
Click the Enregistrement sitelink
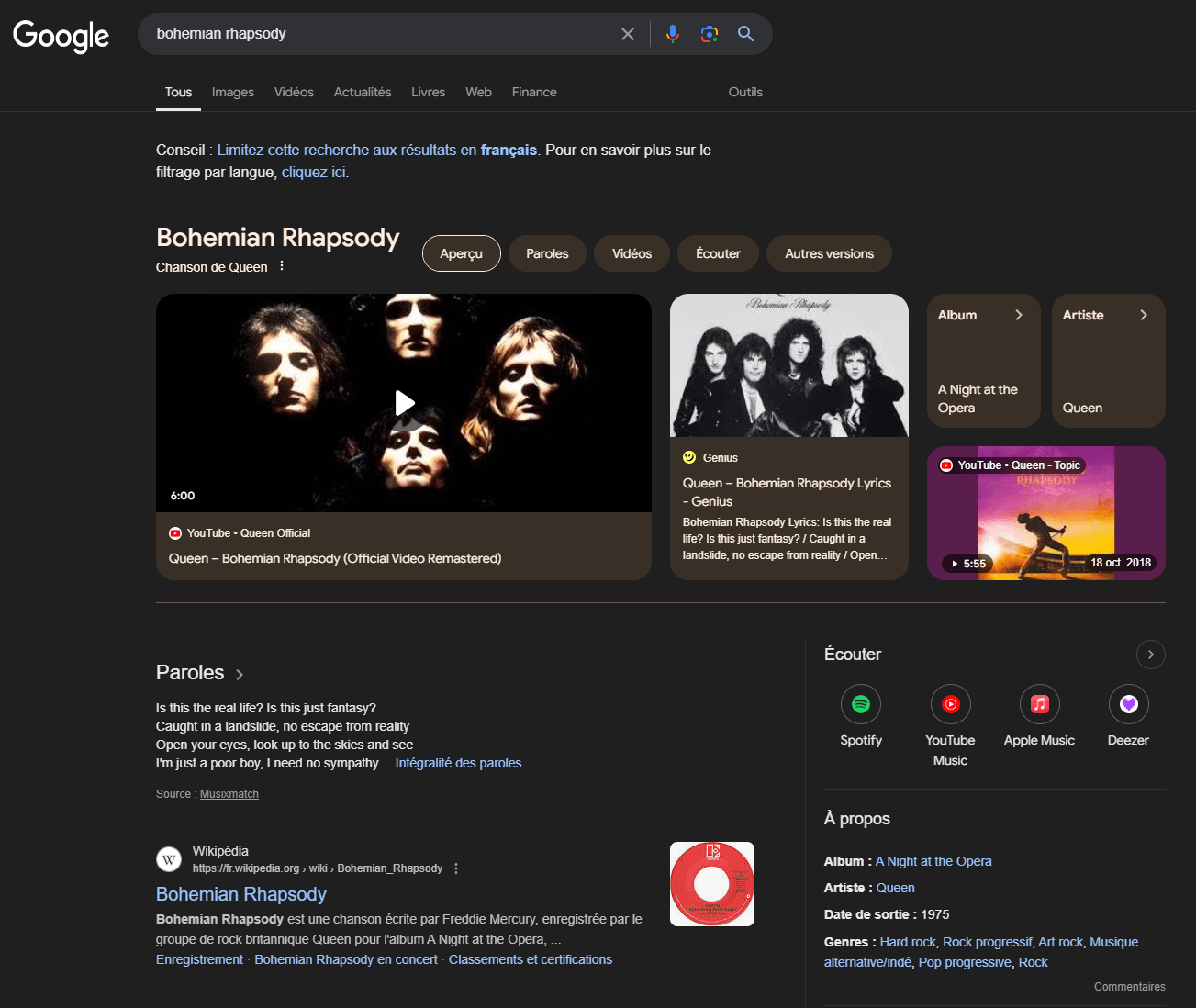[x=199, y=959]
